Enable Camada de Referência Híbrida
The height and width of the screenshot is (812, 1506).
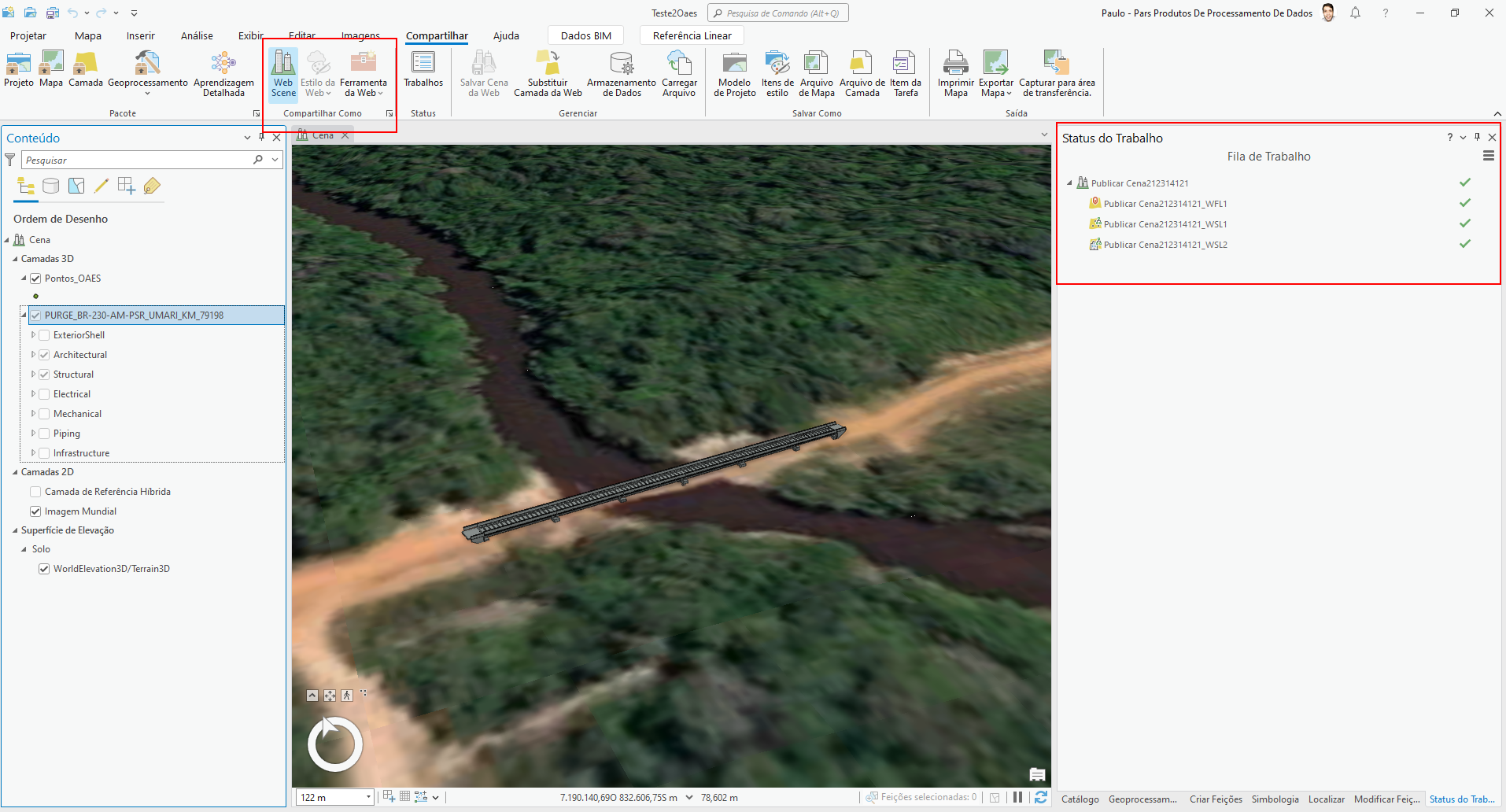point(35,492)
